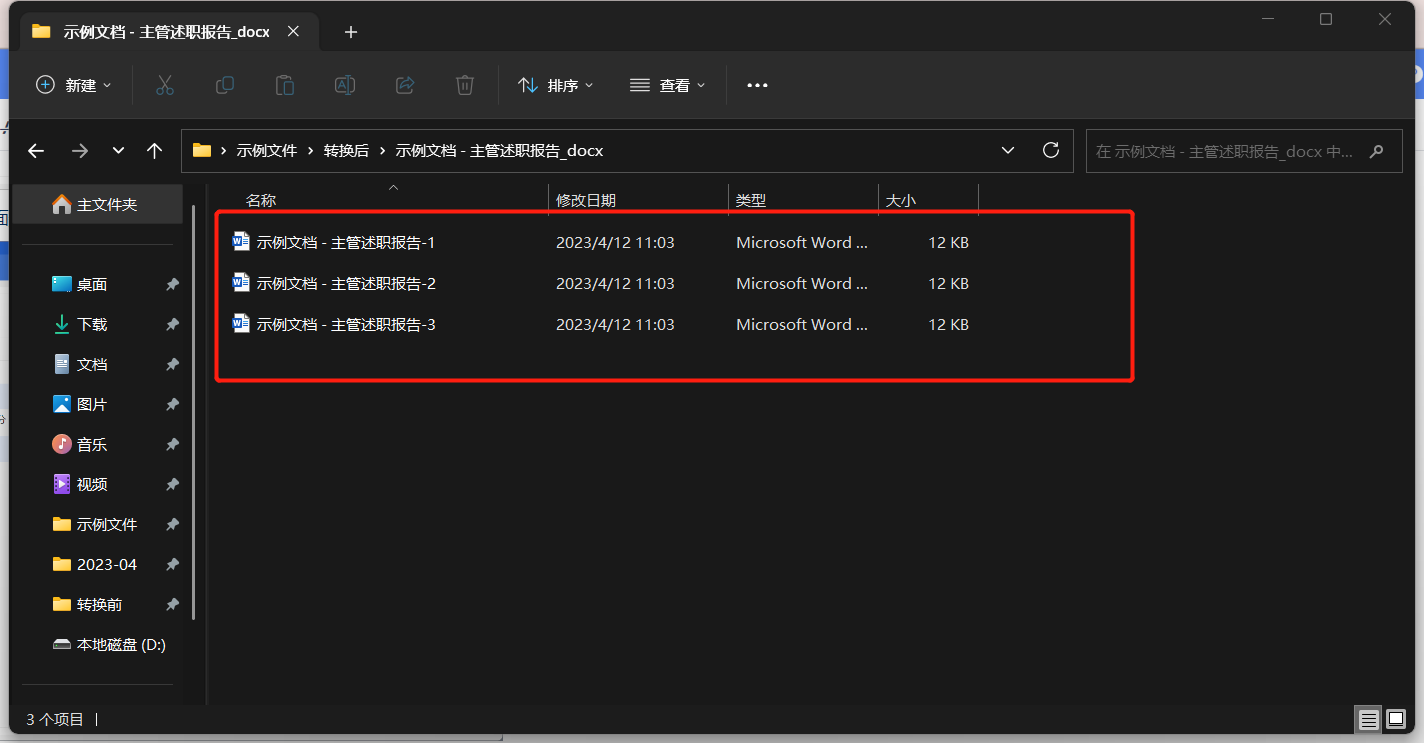Add a new File Explorer tab

coord(350,32)
